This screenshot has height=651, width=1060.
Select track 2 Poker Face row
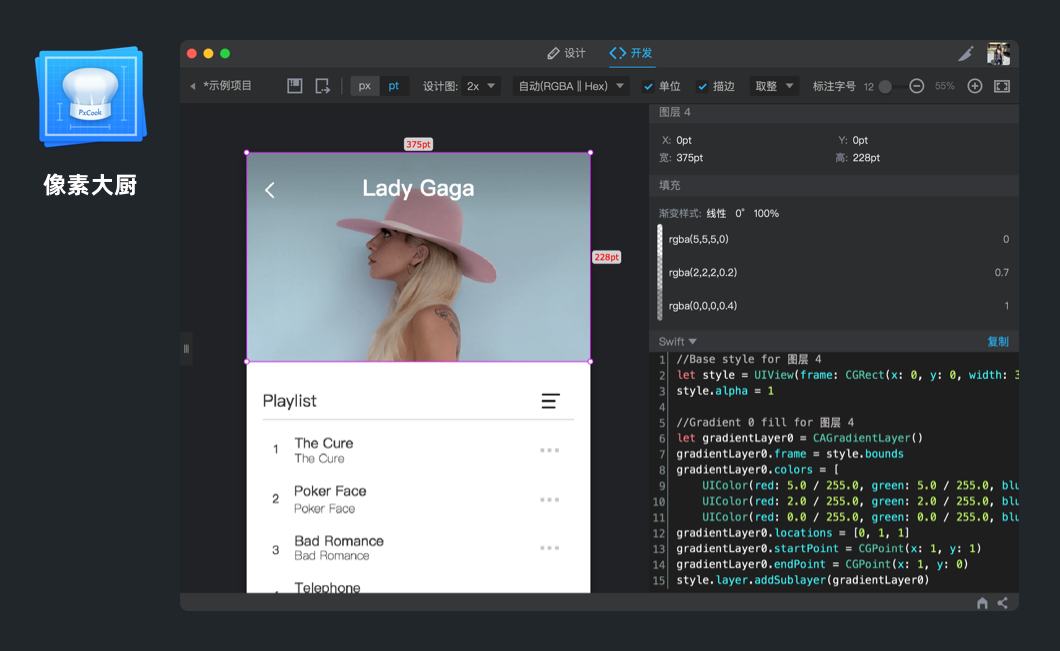coord(418,500)
